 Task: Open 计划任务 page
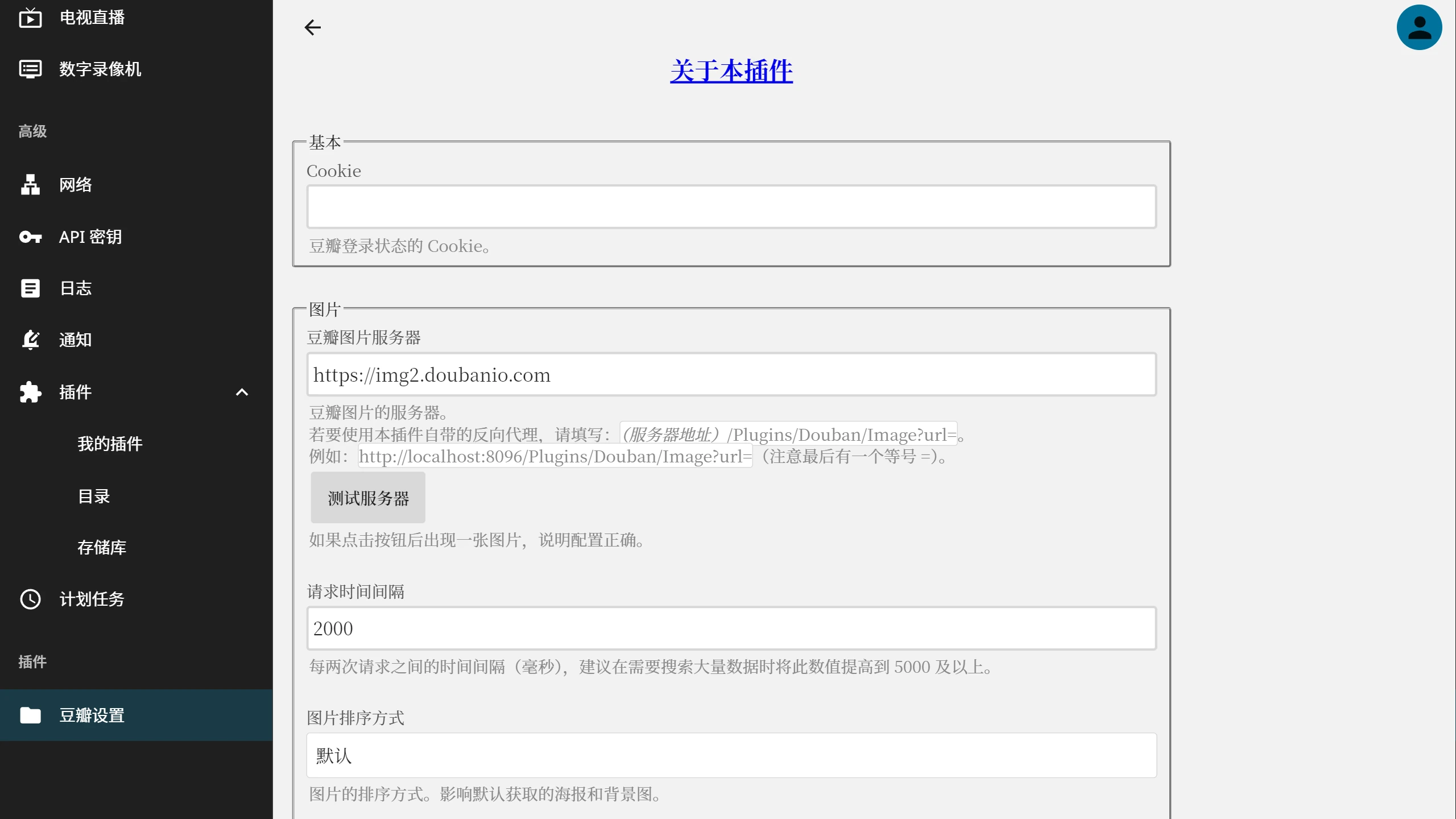coord(136,599)
